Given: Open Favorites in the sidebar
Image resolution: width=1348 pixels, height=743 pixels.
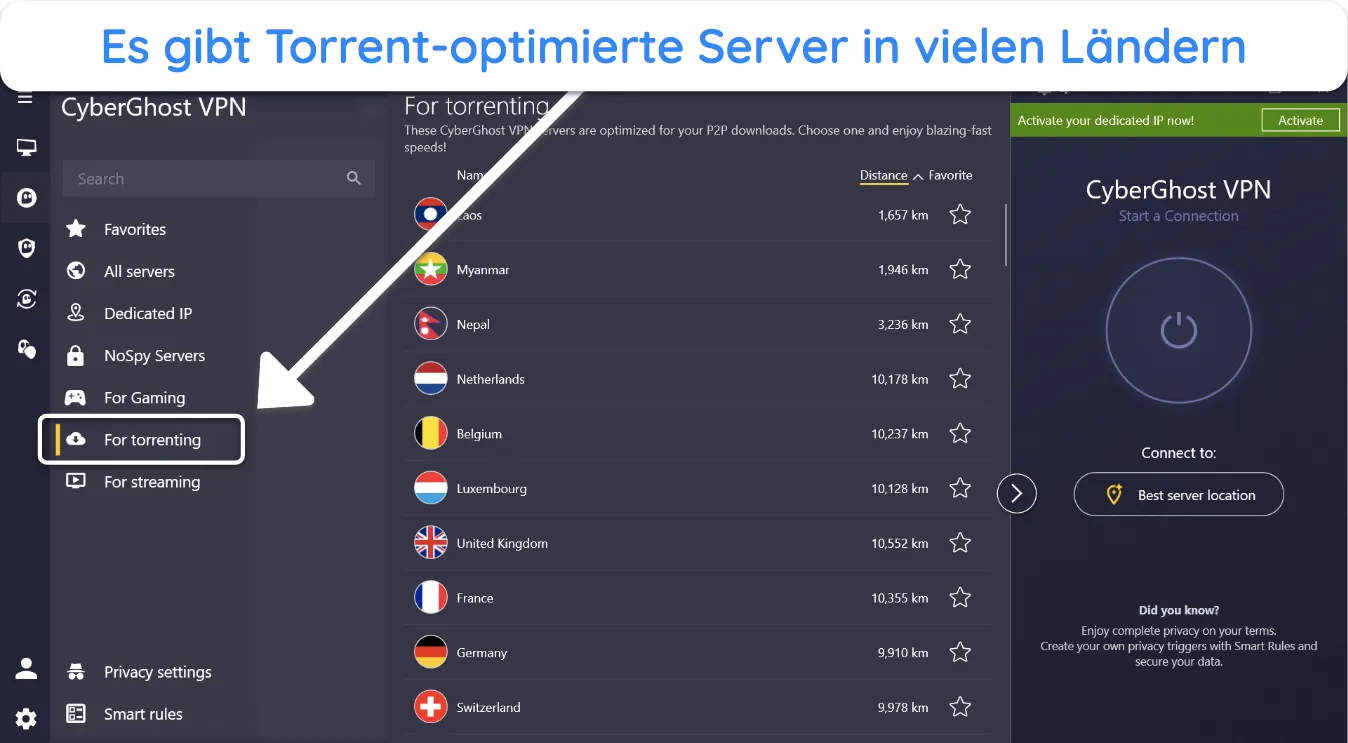Looking at the screenshot, I should (x=135, y=229).
